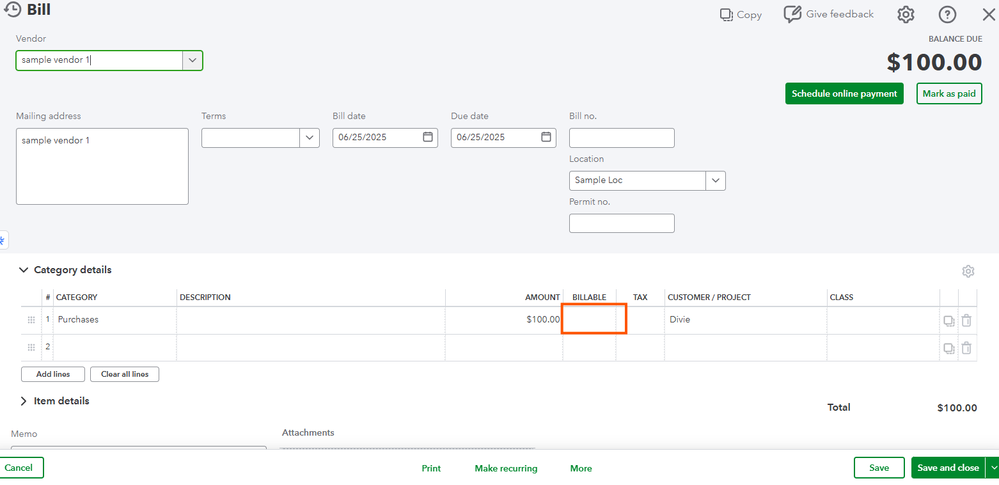Open the Due date calendar picker
The image size is (999, 485).
[546, 137]
